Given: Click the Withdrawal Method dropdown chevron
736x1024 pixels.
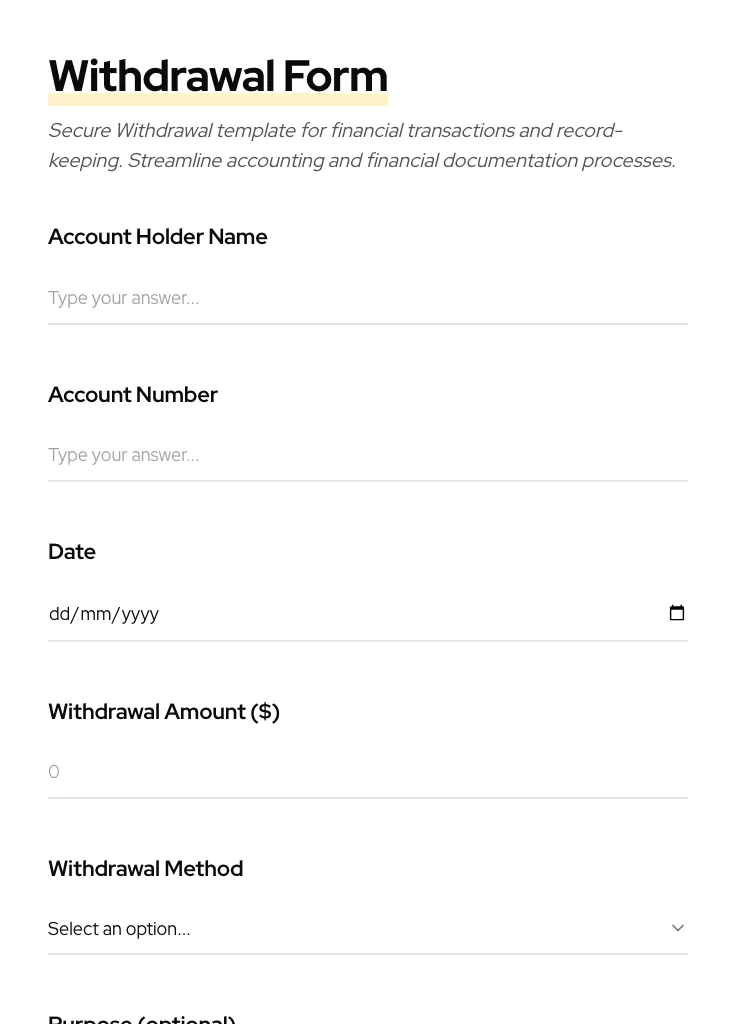Looking at the screenshot, I should [677, 927].
